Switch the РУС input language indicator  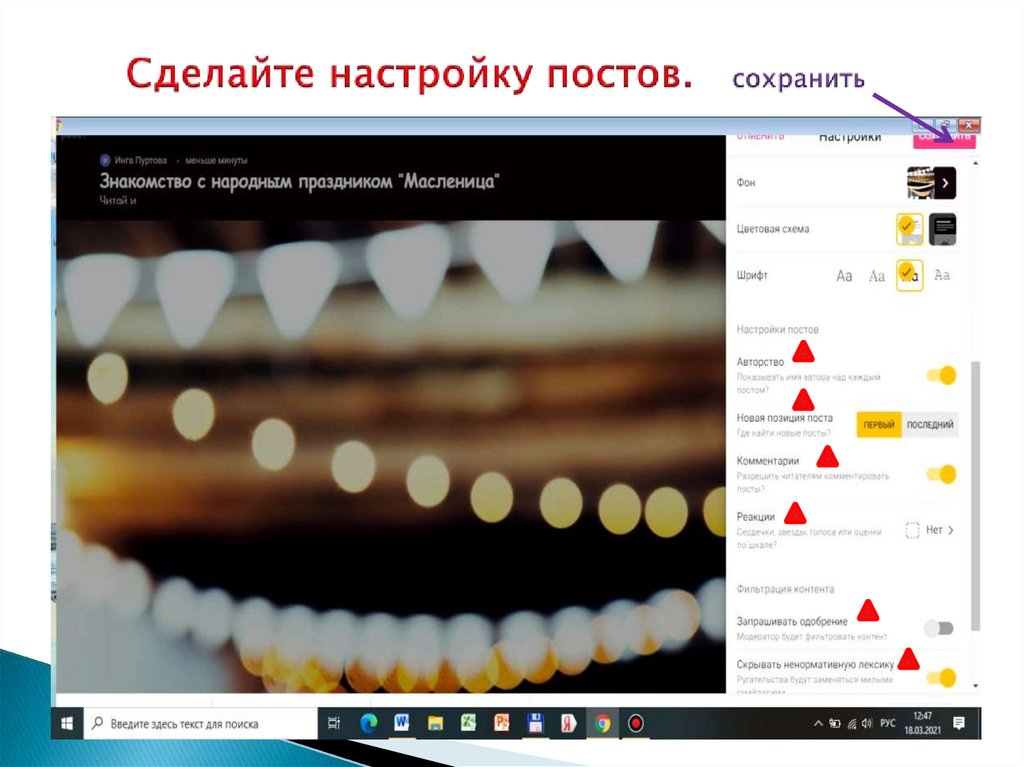tap(888, 723)
